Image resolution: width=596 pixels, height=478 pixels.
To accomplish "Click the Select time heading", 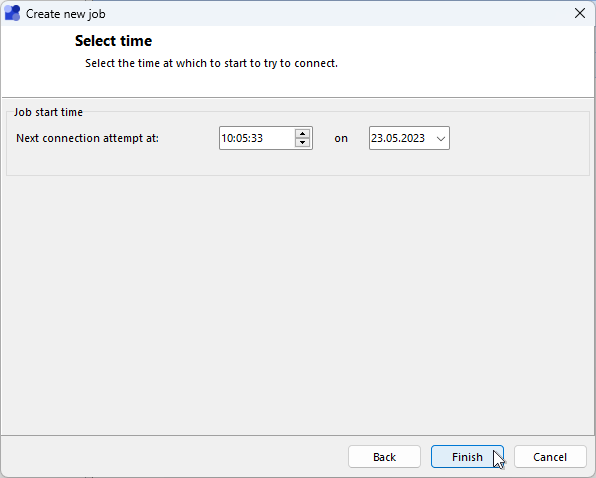I will pyautogui.click(x=113, y=41).
